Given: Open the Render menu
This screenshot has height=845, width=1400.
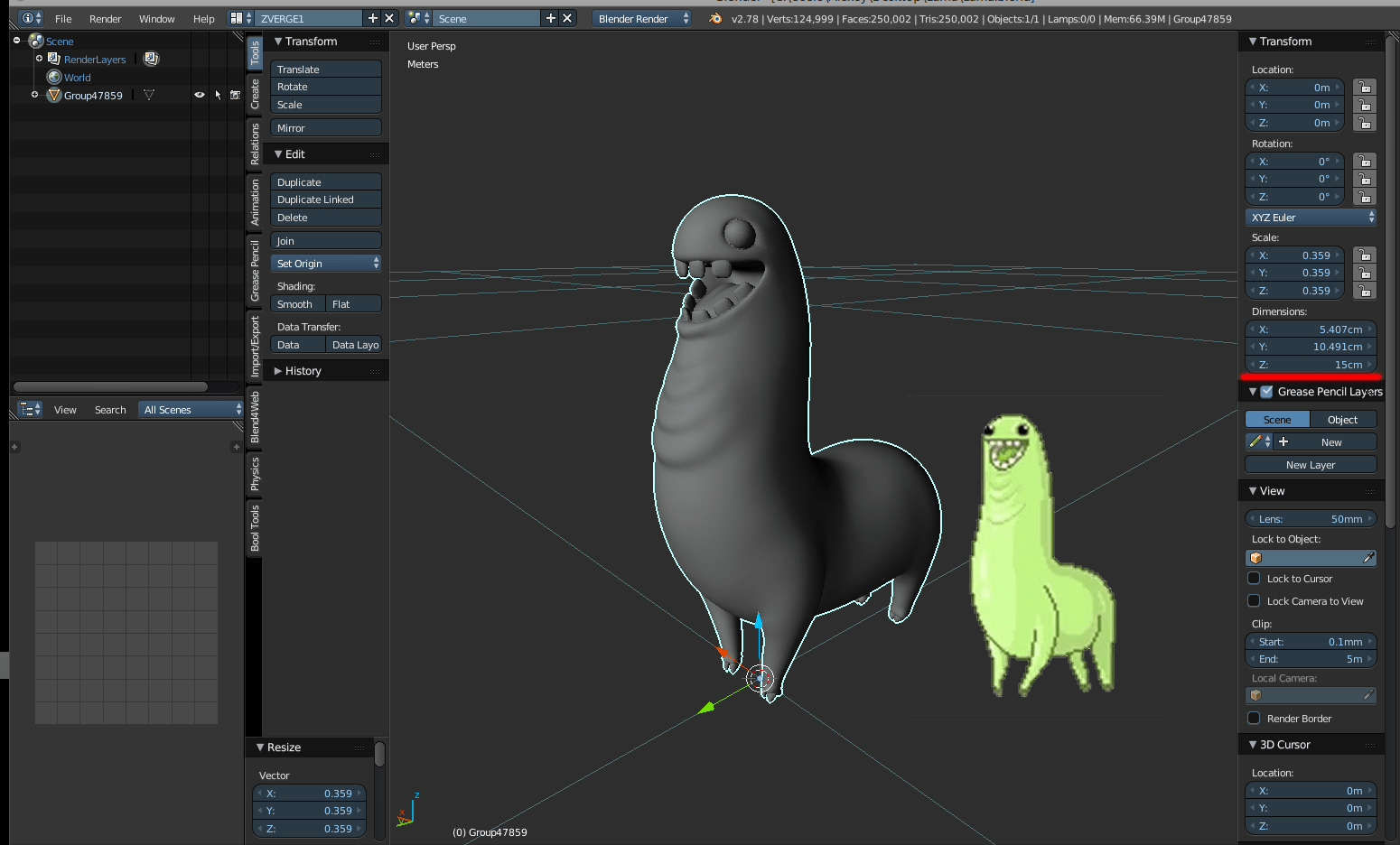Looking at the screenshot, I should [x=105, y=18].
